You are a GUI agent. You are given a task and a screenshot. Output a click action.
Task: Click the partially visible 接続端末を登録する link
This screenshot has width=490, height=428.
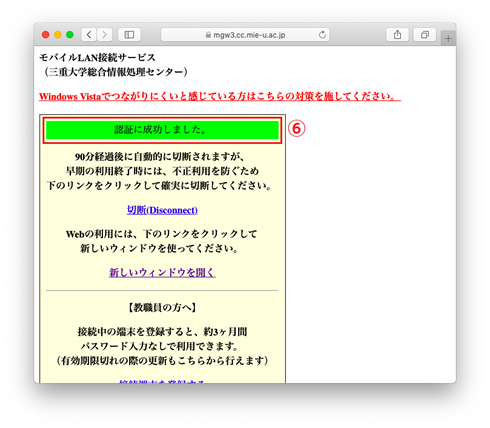(x=161, y=381)
